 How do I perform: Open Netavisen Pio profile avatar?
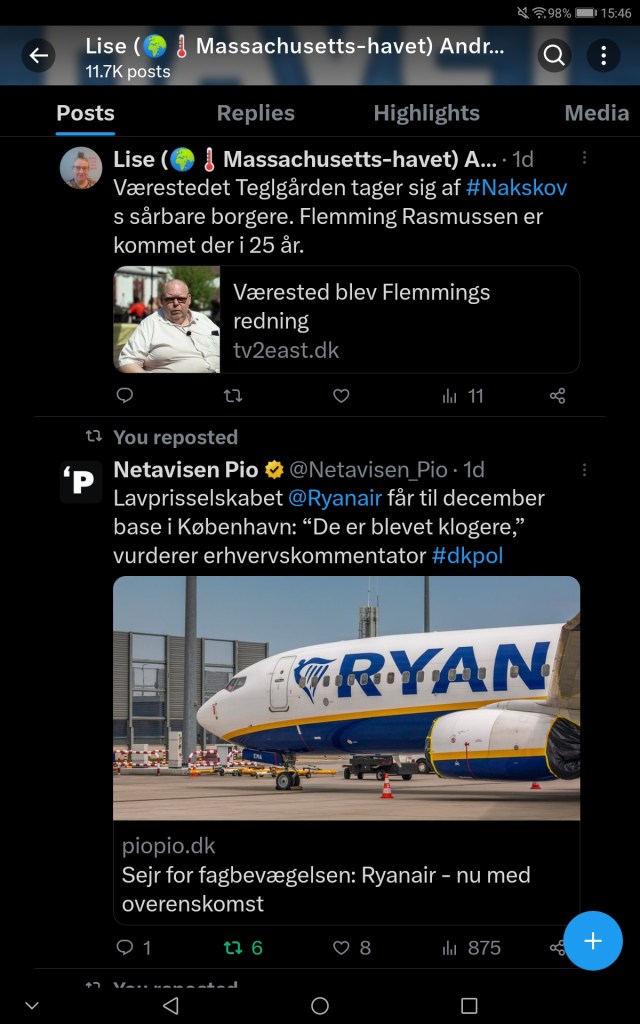coord(81,483)
